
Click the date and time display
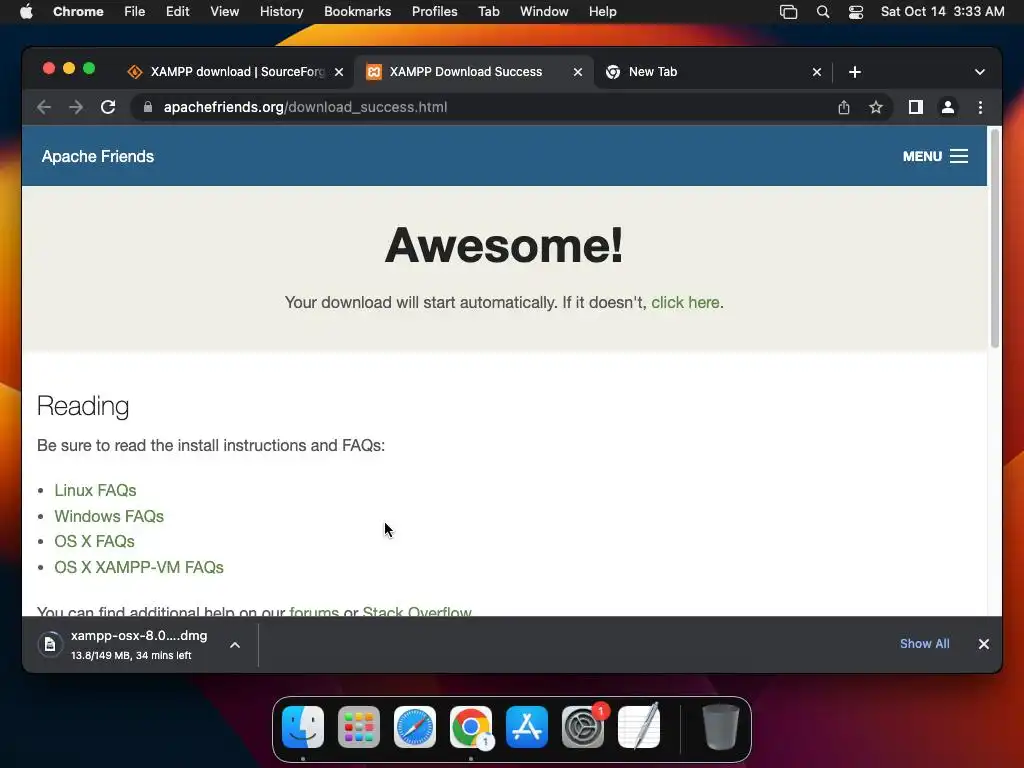tap(942, 12)
